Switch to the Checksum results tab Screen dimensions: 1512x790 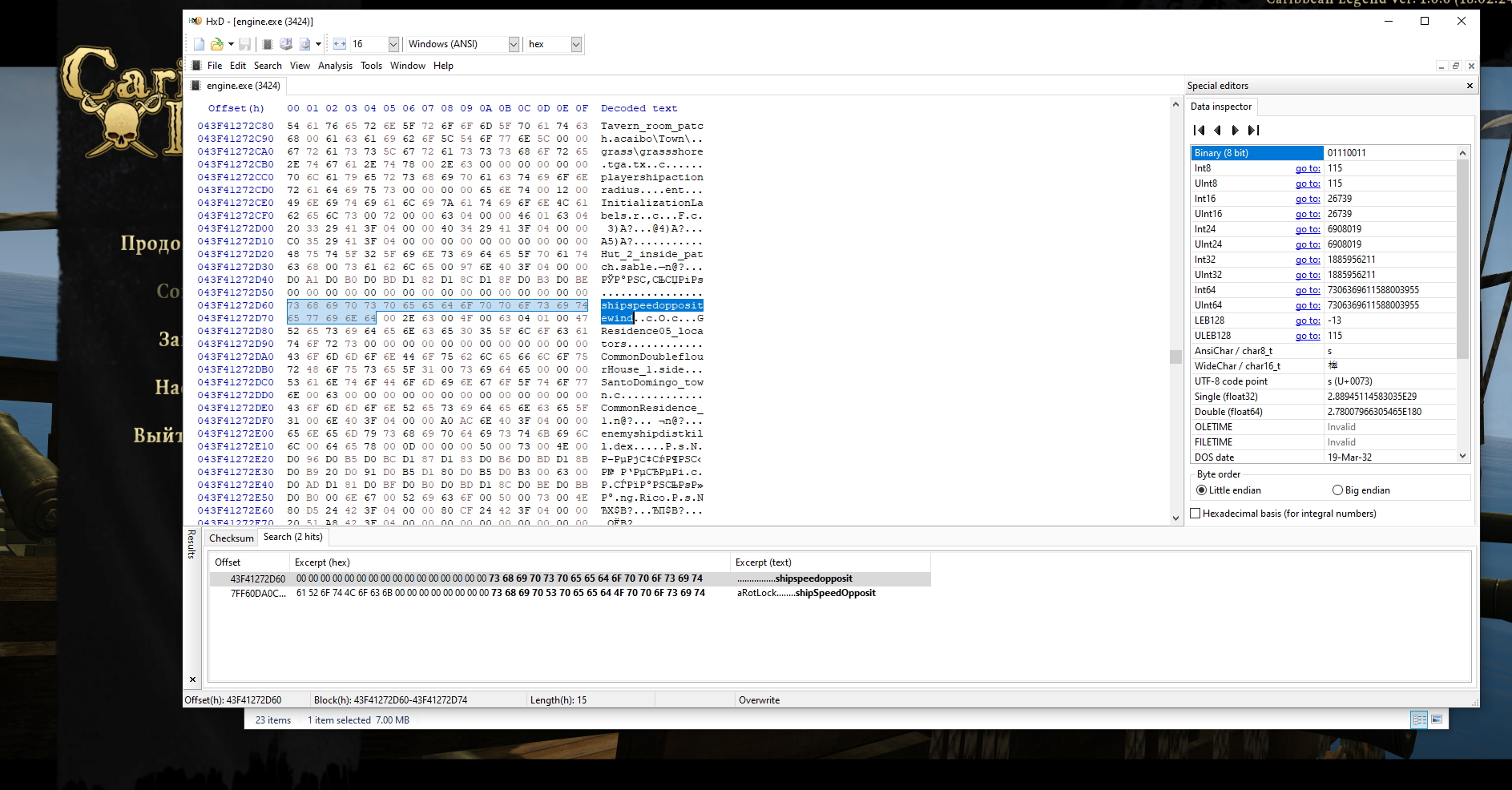[x=232, y=538]
